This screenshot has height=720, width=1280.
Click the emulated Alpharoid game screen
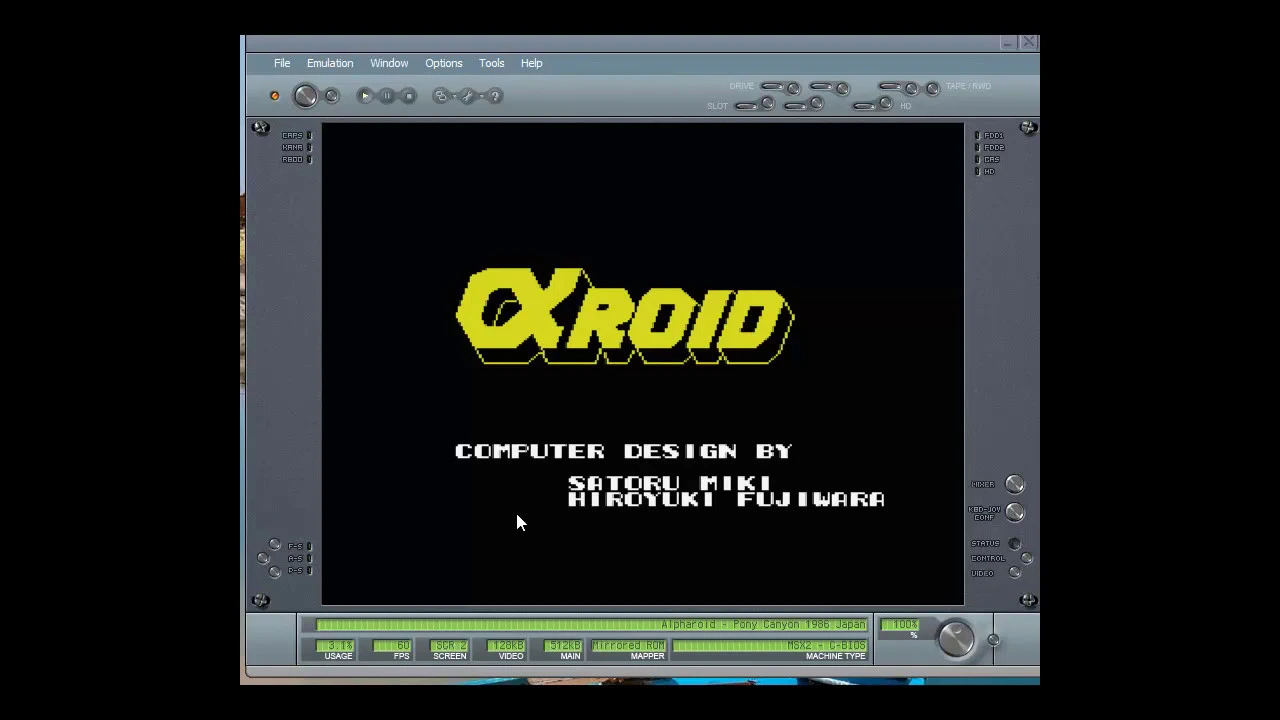coord(643,364)
